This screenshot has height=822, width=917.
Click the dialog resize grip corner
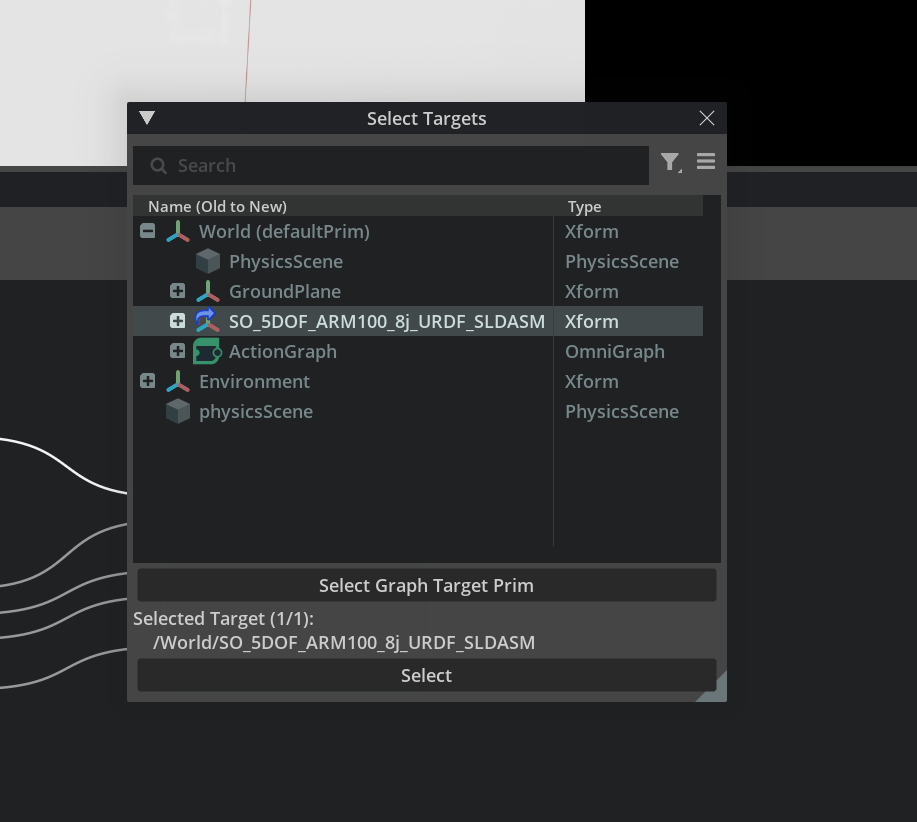pyautogui.click(x=714, y=689)
